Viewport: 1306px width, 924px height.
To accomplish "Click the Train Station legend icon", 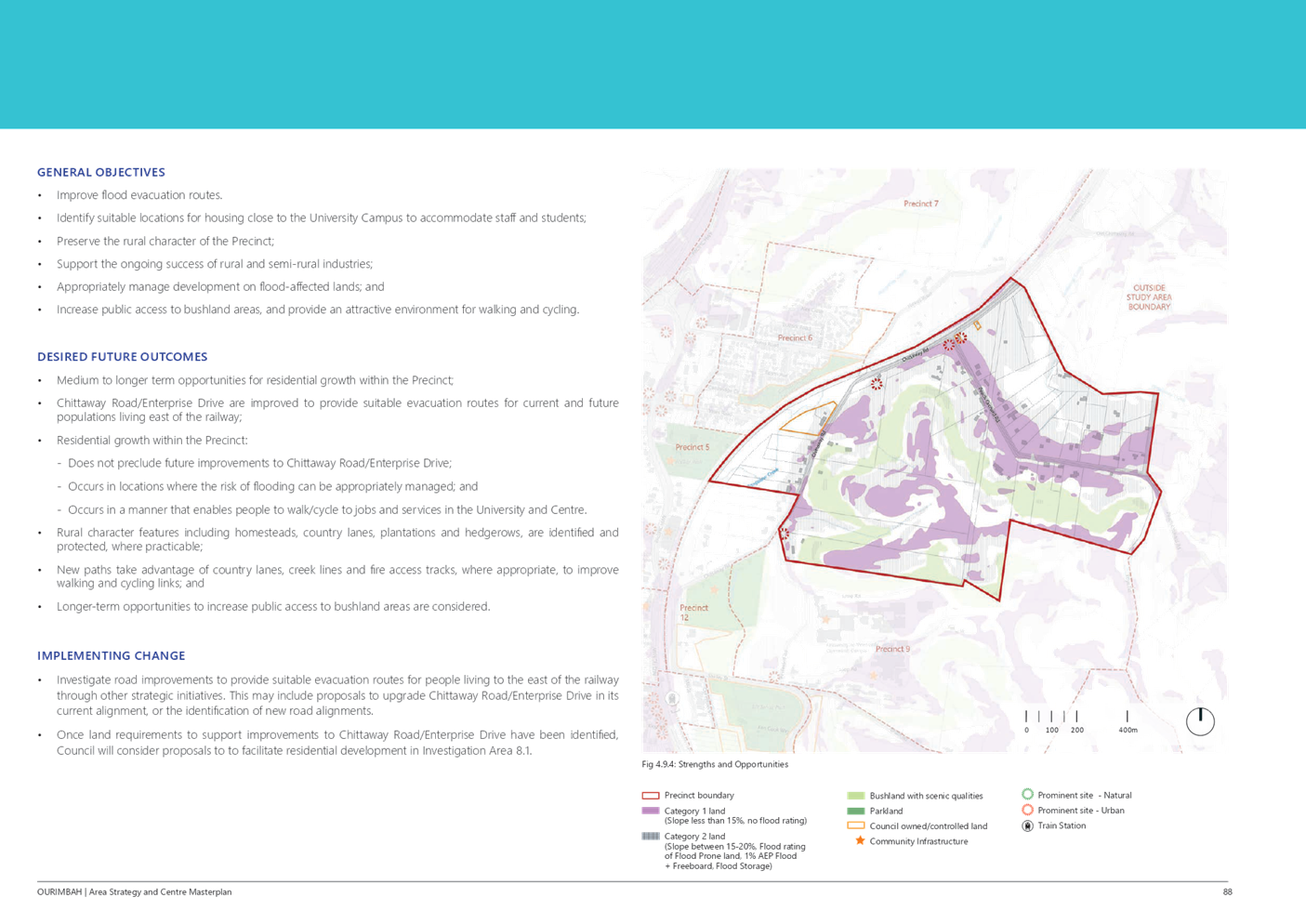I will (1027, 825).
